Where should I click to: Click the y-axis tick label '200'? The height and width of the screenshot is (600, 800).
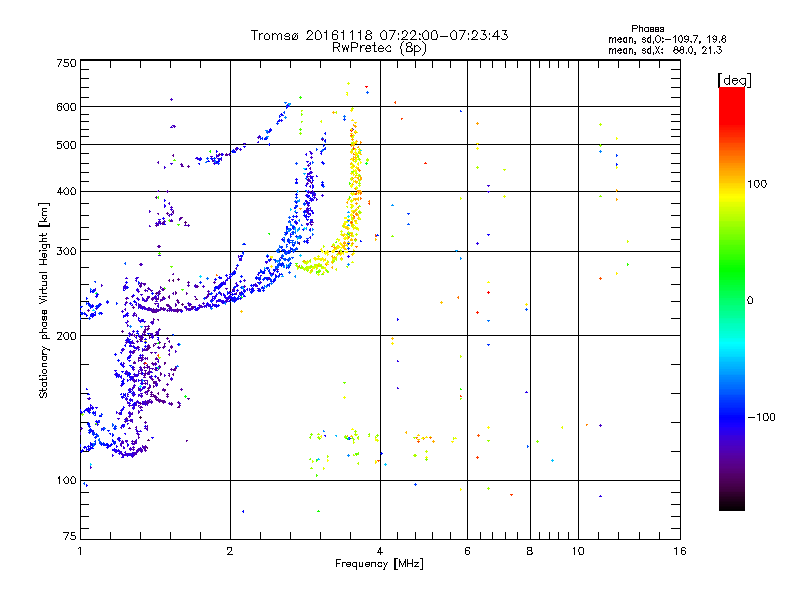[x=66, y=336]
